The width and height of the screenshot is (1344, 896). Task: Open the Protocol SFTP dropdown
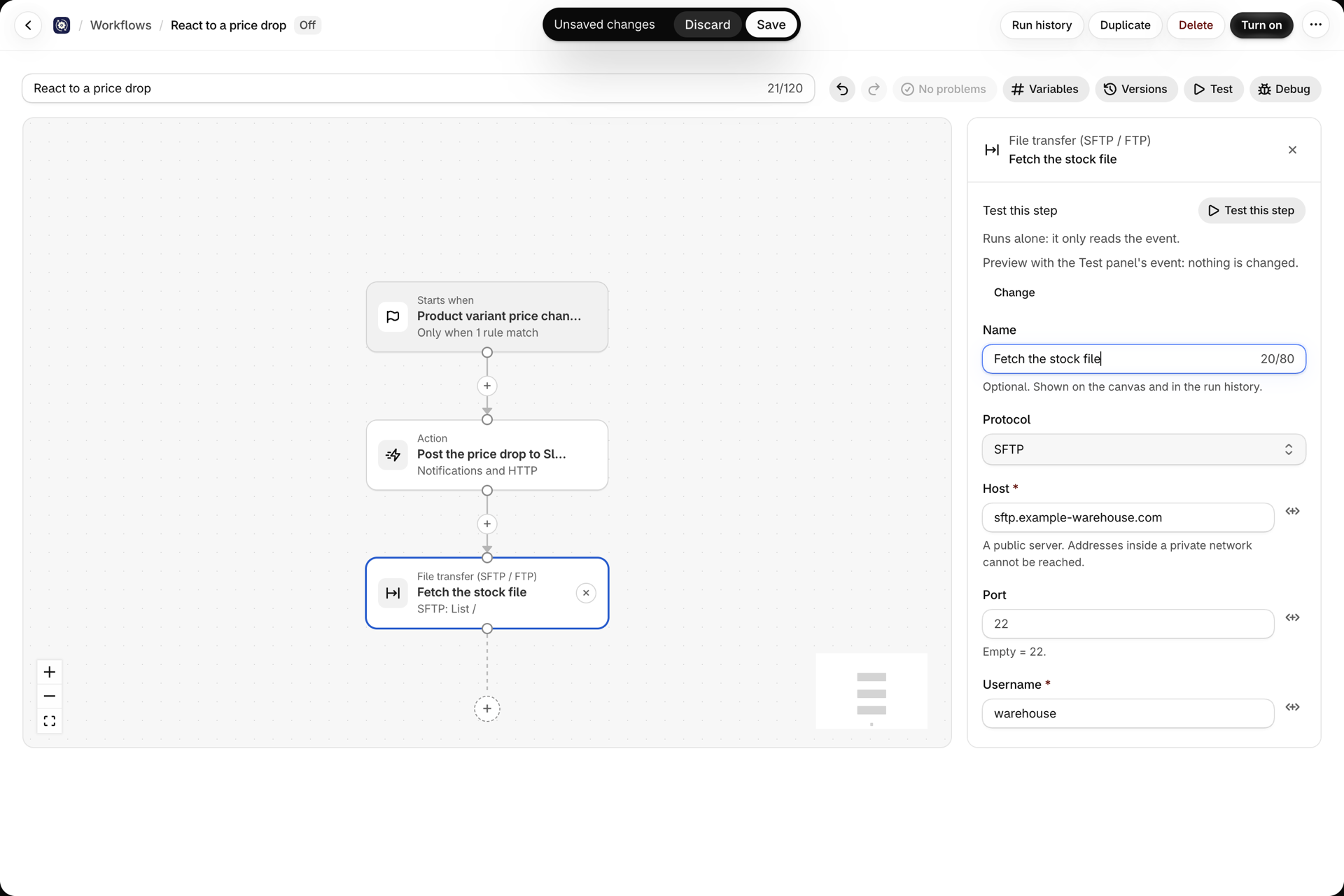click(1144, 449)
